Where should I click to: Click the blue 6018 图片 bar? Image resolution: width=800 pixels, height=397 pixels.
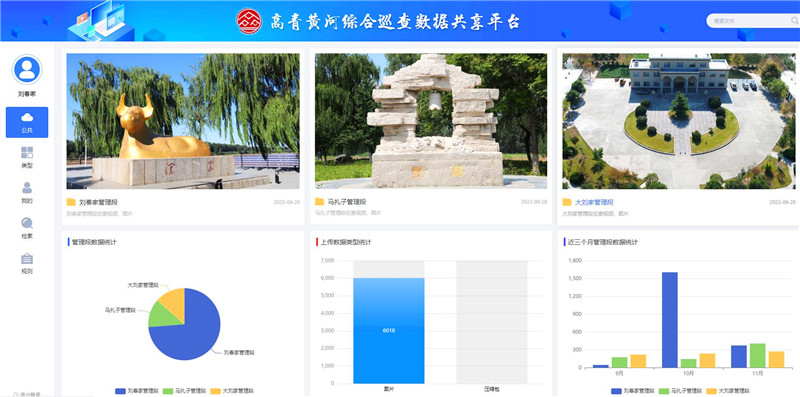click(388, 331)
